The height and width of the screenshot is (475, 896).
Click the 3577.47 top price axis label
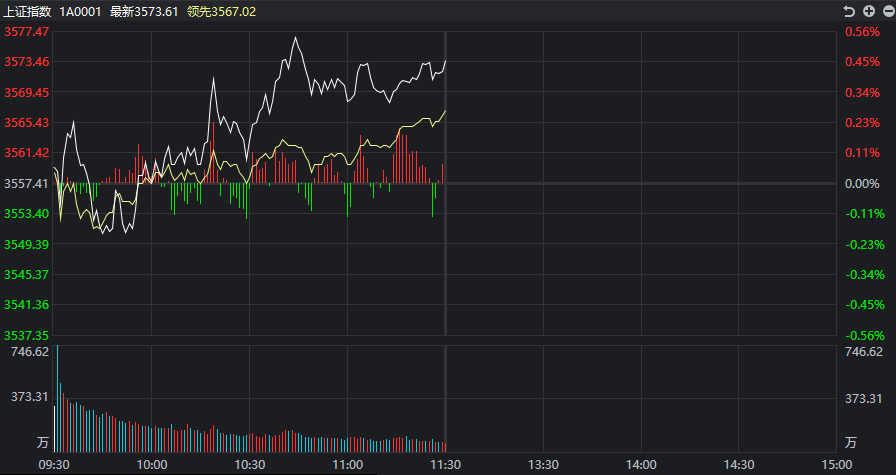(x=27, y=32)
